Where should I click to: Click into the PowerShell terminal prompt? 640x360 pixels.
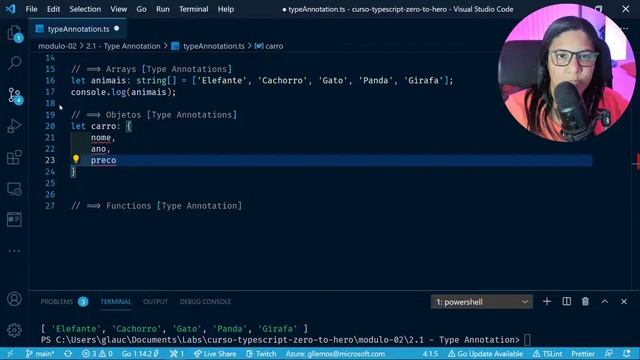[527, 340]
